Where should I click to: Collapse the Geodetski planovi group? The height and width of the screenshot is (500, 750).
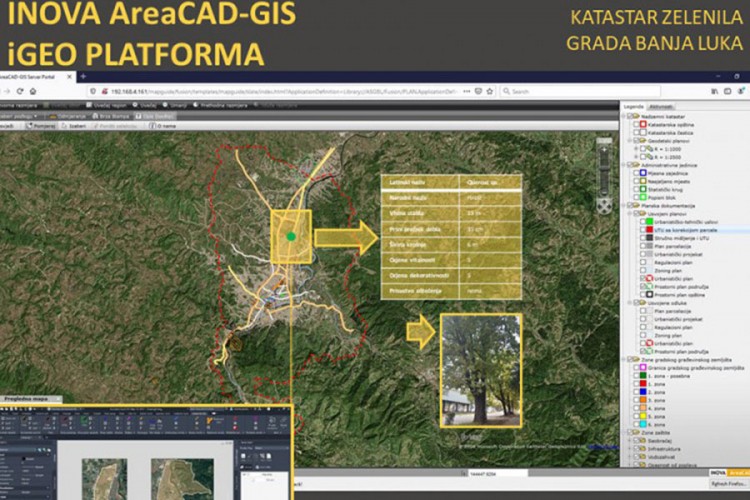pos(629,141)
